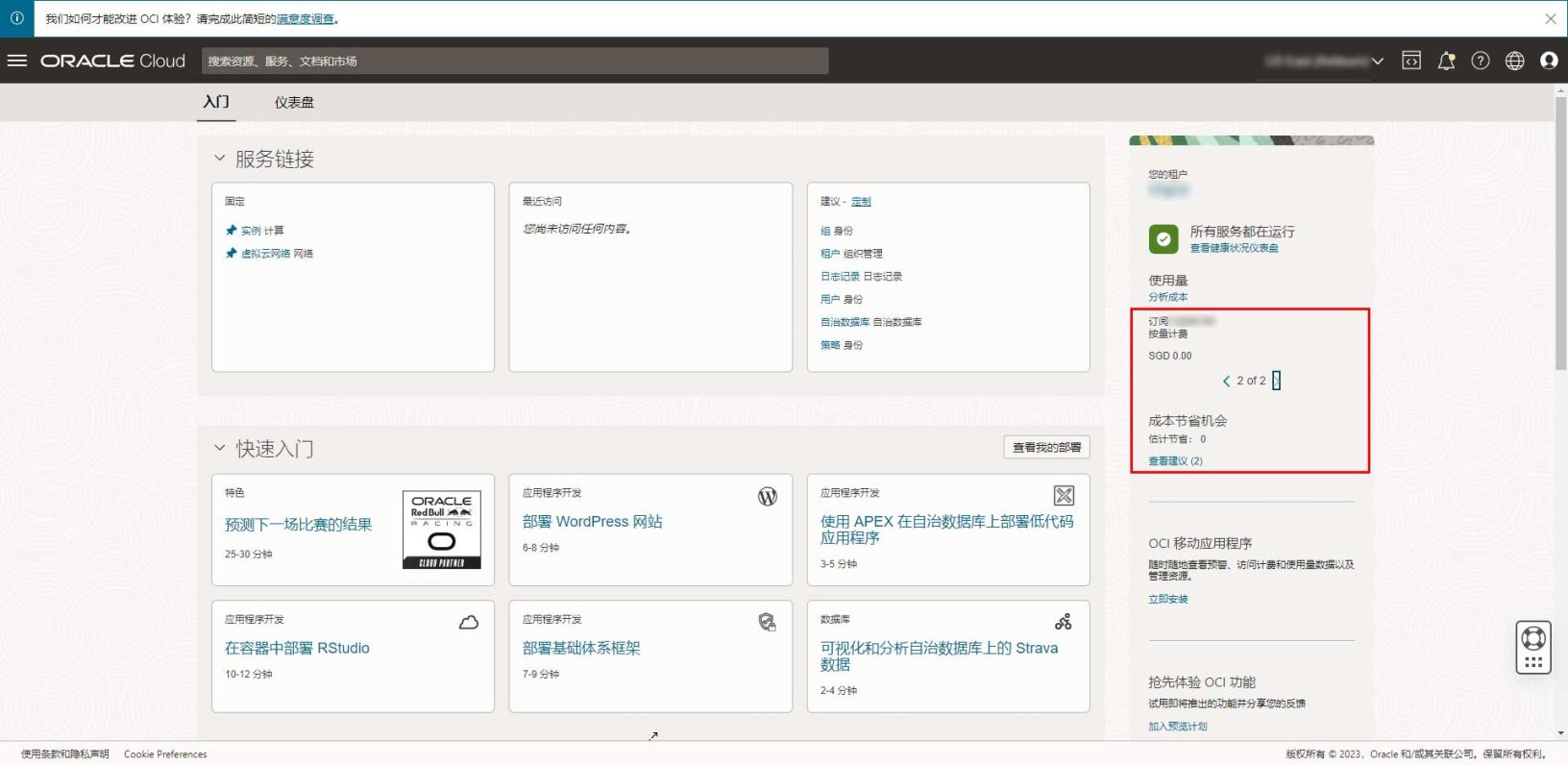The width and height of the screenshot is (1568, 765).
Task: Open the Cloud Shell developer tools icon
Action: pos(1411,61)
